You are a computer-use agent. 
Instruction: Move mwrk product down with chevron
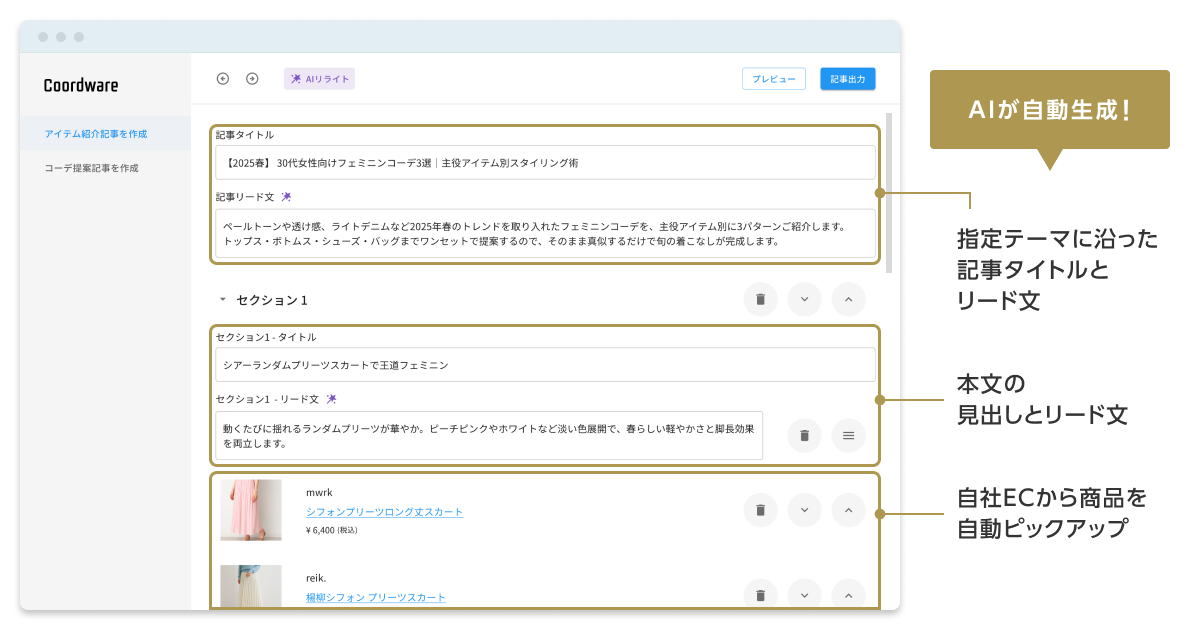click(x=804, y=510)
